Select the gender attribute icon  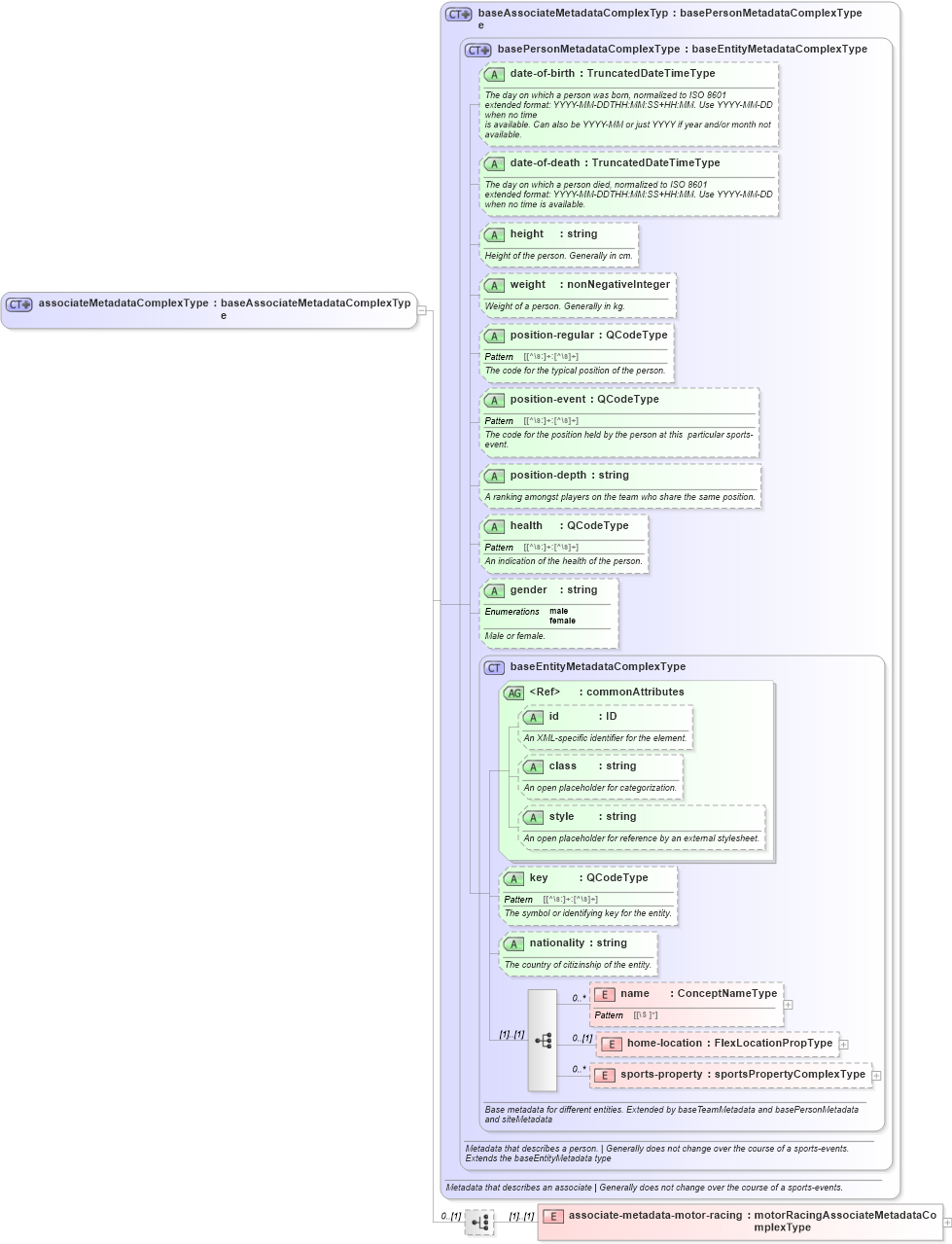[495, 589]
